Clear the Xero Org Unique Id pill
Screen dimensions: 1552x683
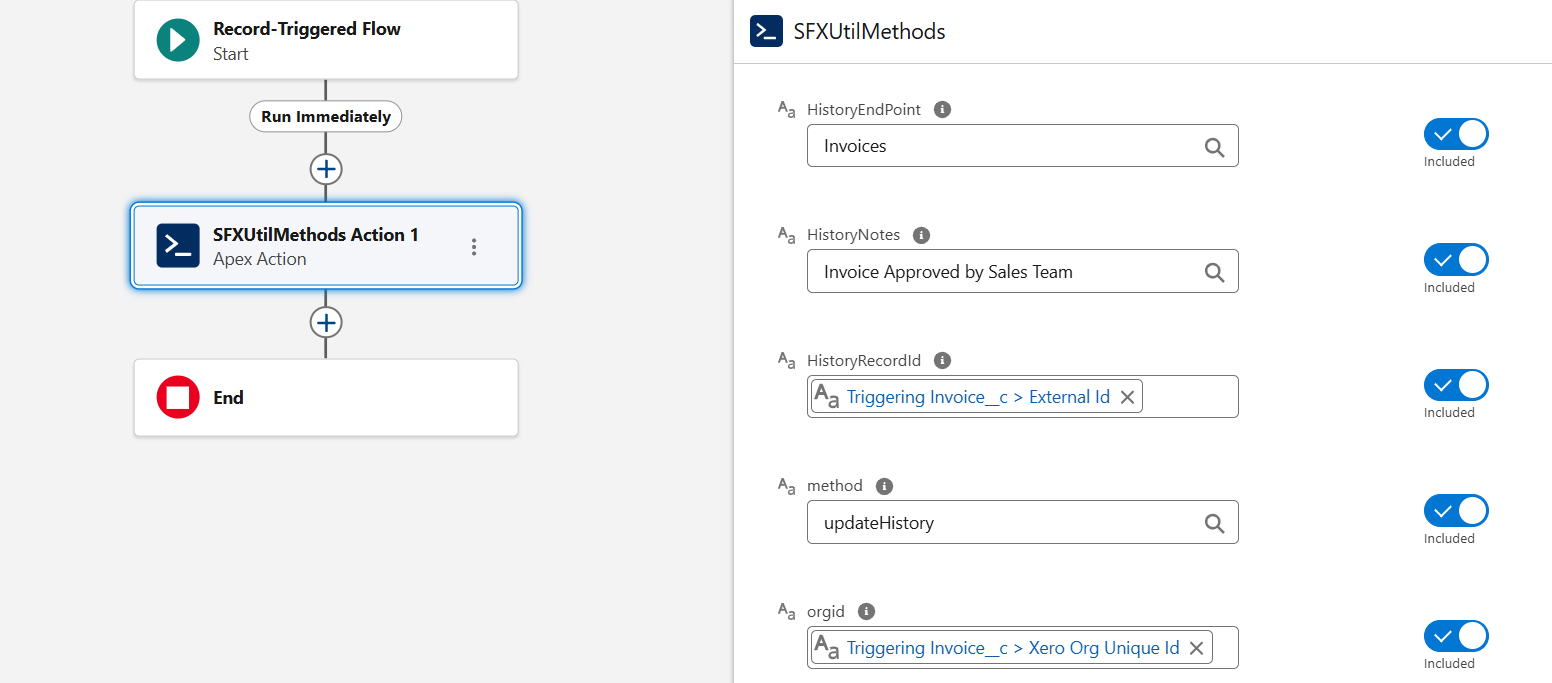(1196, 648)
